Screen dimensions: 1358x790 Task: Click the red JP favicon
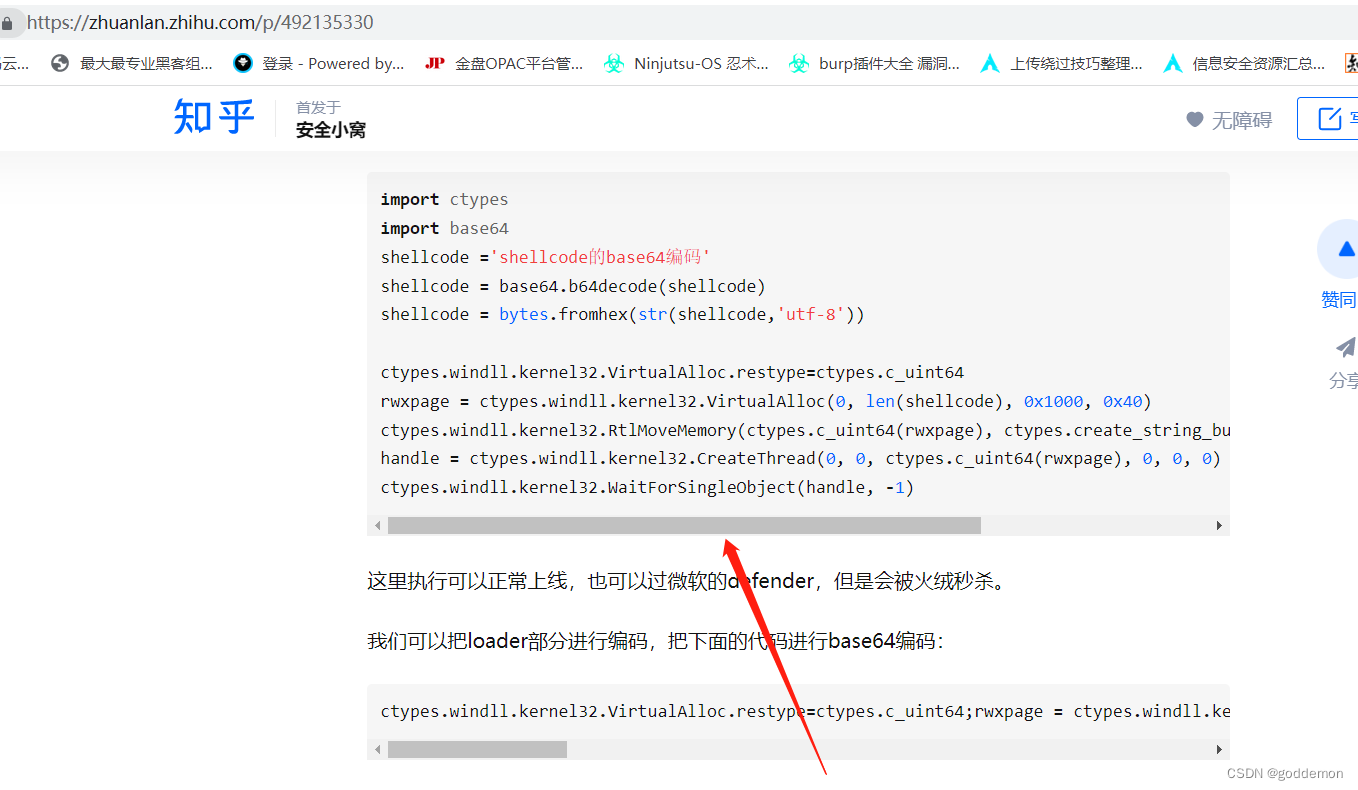point(435,63)
